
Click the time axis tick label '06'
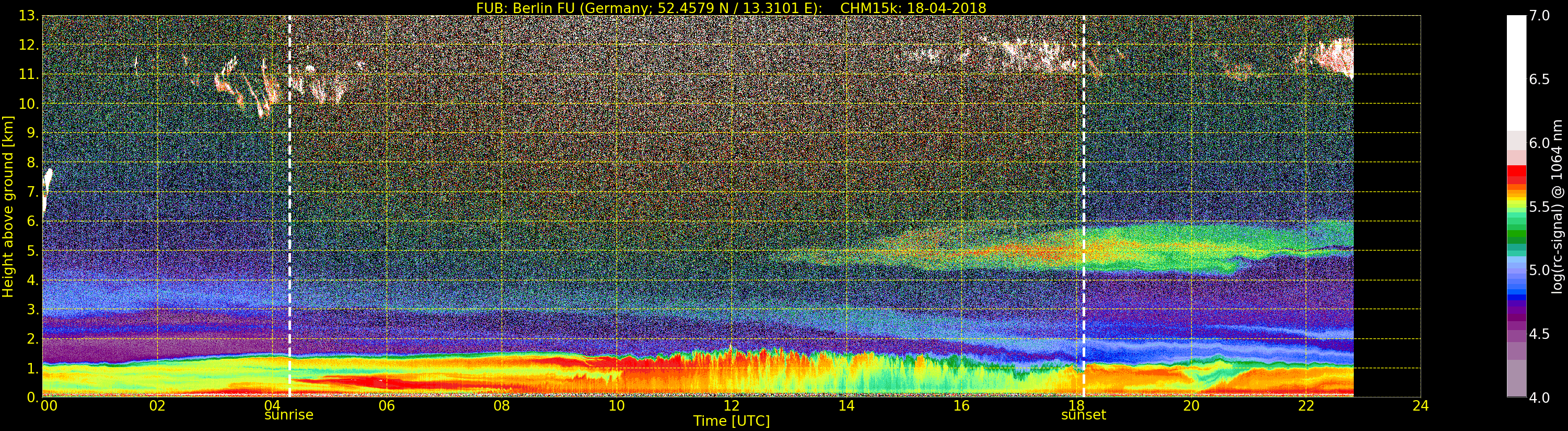point(387,406)
